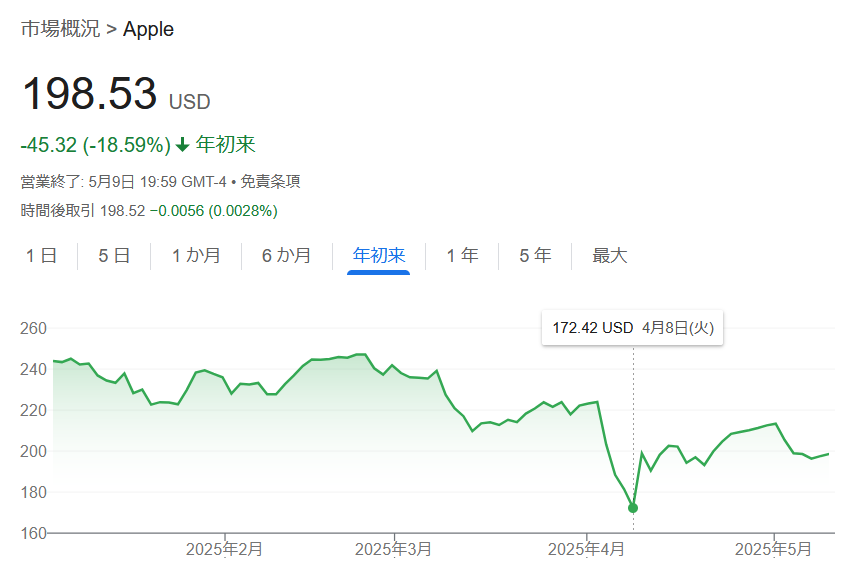This screenshot has height=563, width=865.
Task: Click the green down arrow icon
Action: pos(183,145)
